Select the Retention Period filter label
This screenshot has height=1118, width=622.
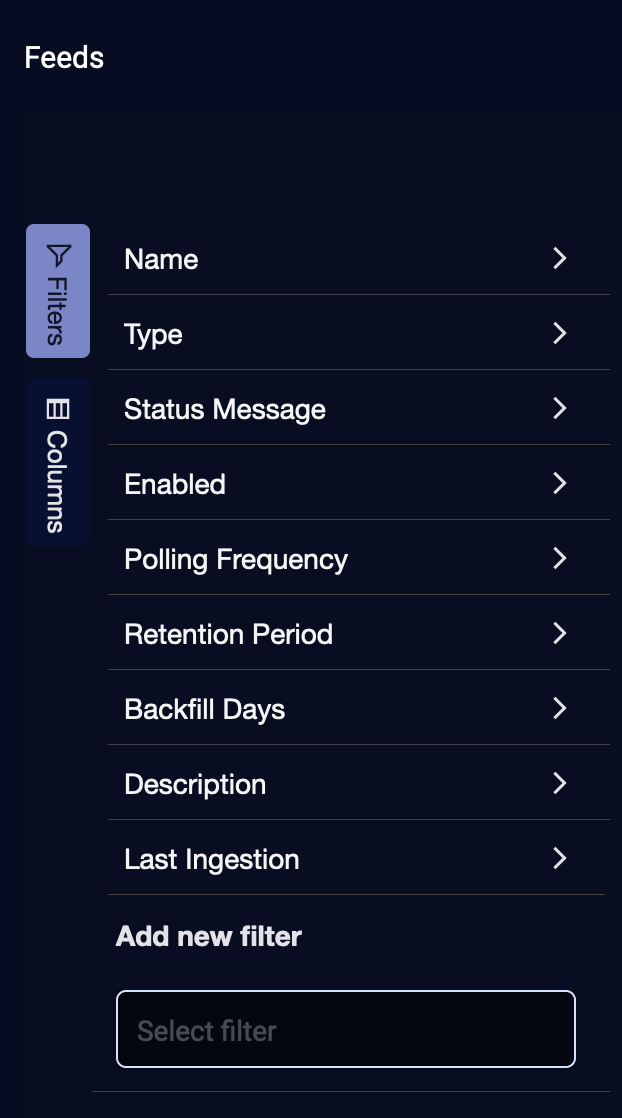[228, 634]
